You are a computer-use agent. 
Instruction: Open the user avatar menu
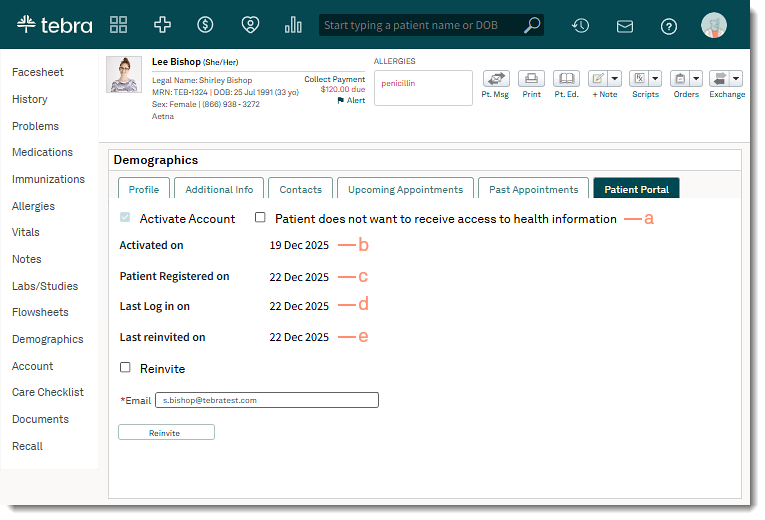[x=714, y=25]
